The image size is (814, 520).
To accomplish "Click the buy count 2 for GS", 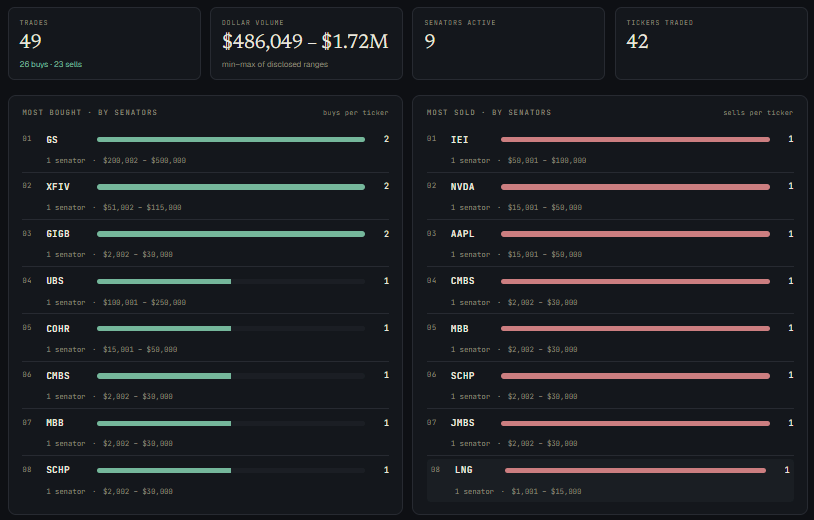I will point(386,139).
